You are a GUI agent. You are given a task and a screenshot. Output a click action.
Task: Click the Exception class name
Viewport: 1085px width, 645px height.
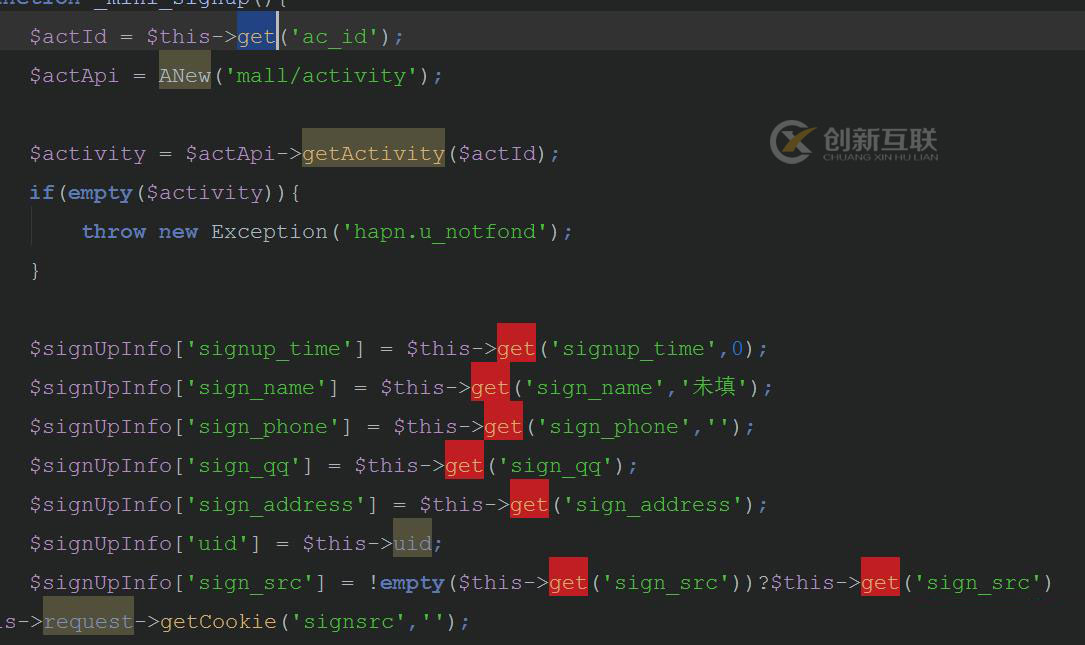click(269, 231)
